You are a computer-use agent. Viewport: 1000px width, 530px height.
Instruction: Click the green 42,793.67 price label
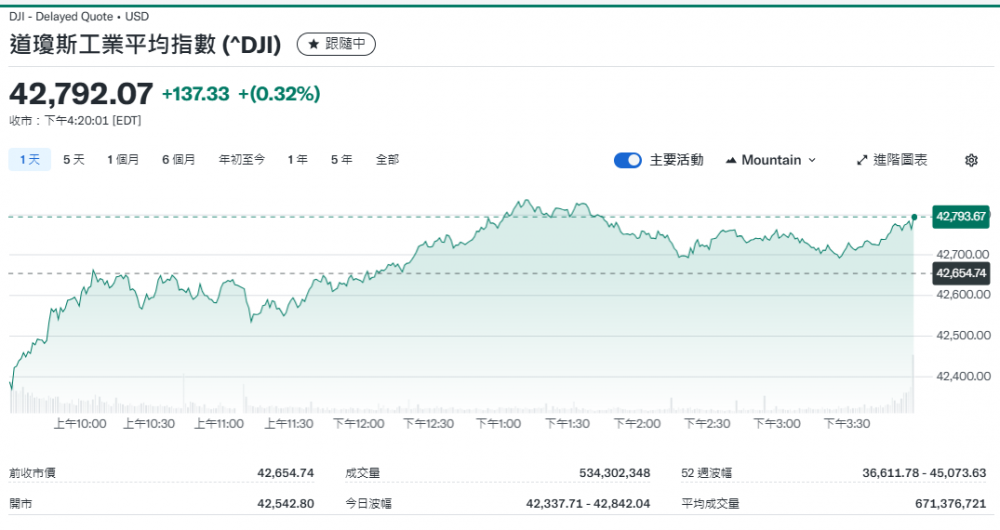[960, 216]
